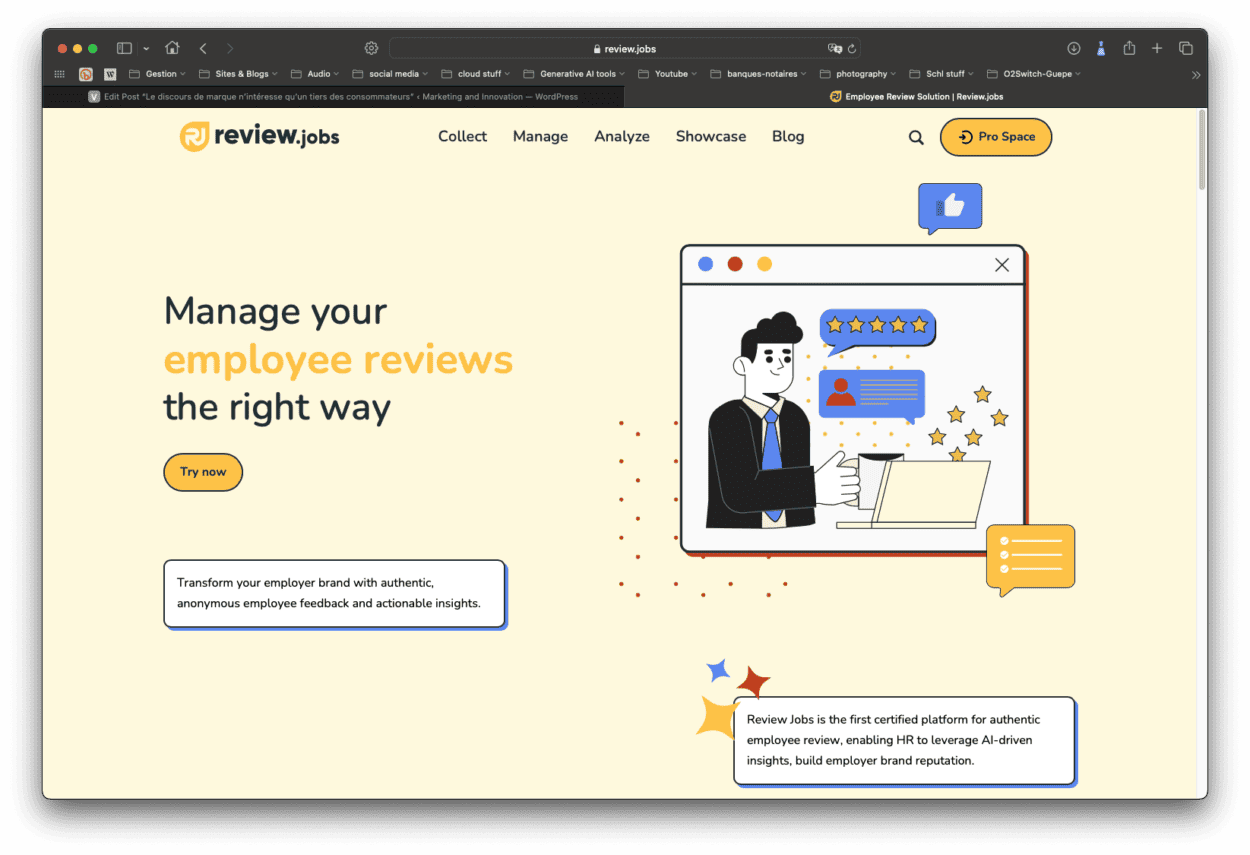
Task: Go to the Safari home page icon
Action: click(x=172, y=48)
